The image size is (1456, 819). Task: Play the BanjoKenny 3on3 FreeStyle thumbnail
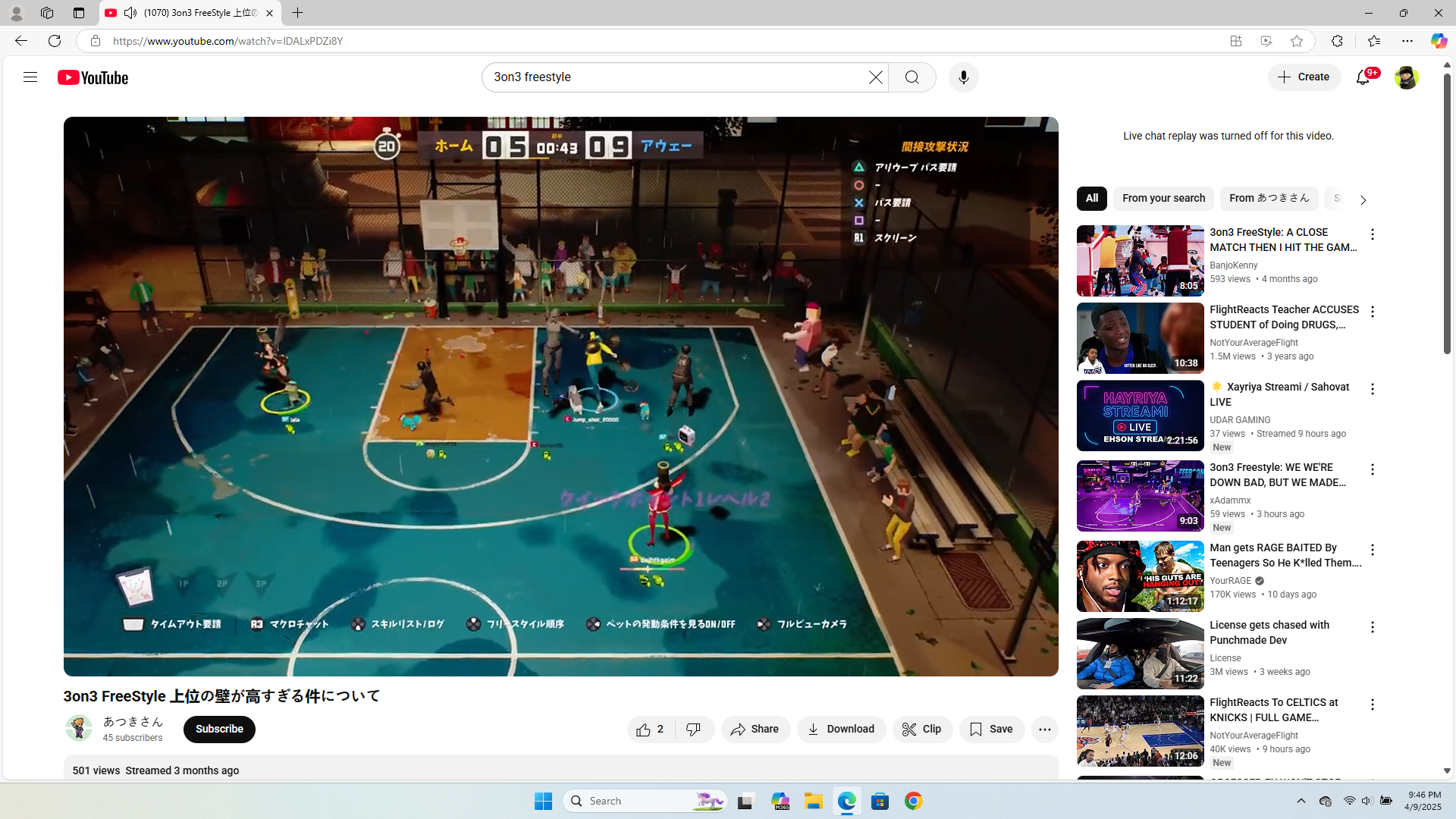1141,261
